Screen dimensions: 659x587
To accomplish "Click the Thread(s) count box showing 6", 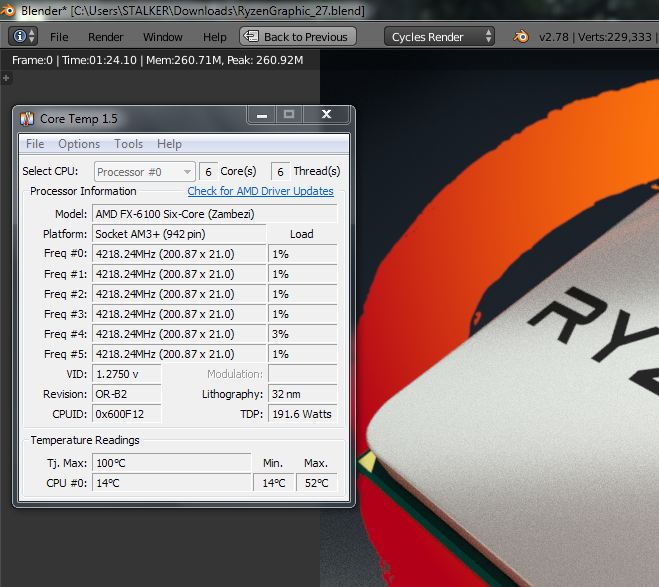I will click(x=280, y=171).
